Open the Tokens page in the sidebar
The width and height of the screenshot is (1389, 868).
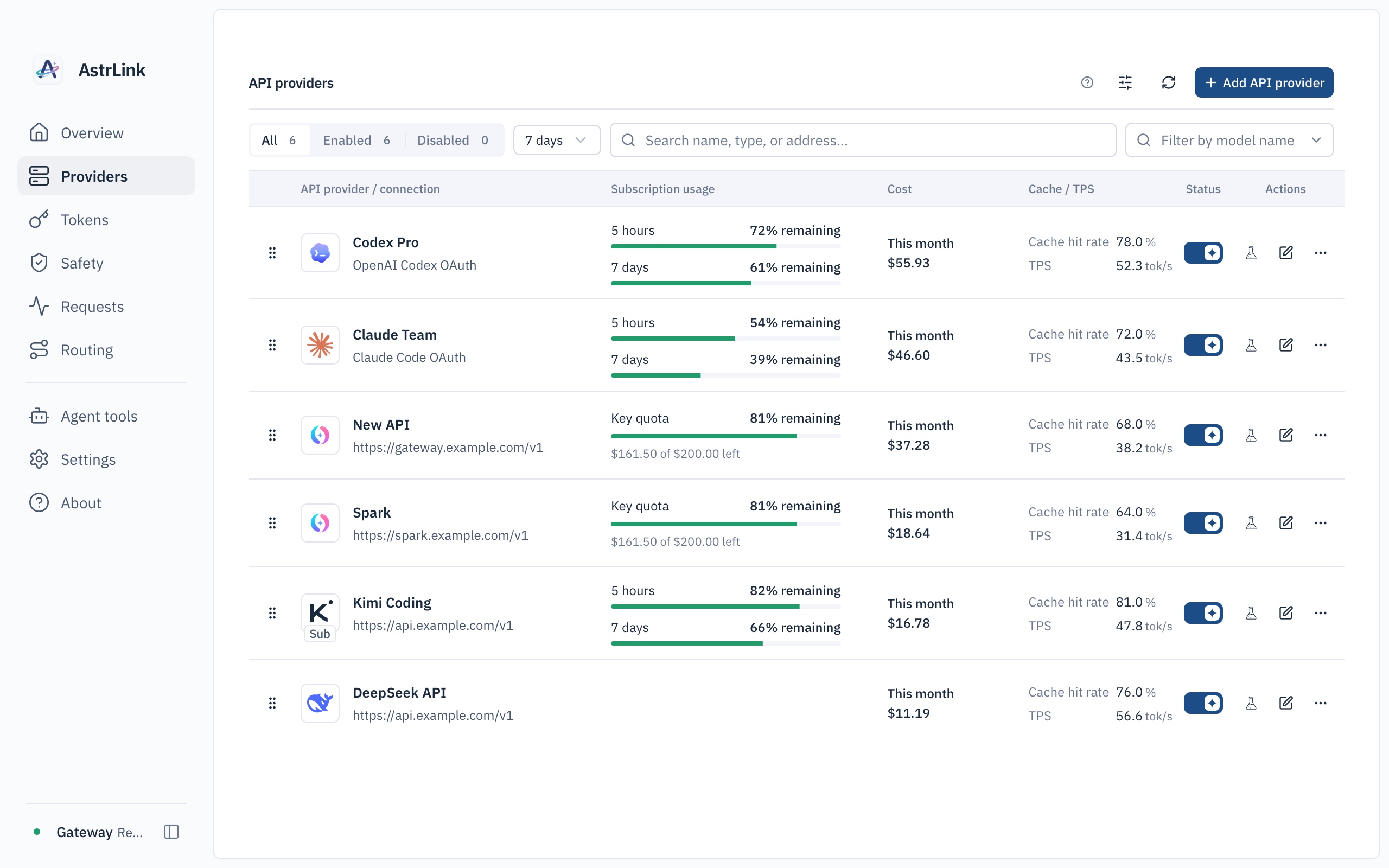click(106, 219)
